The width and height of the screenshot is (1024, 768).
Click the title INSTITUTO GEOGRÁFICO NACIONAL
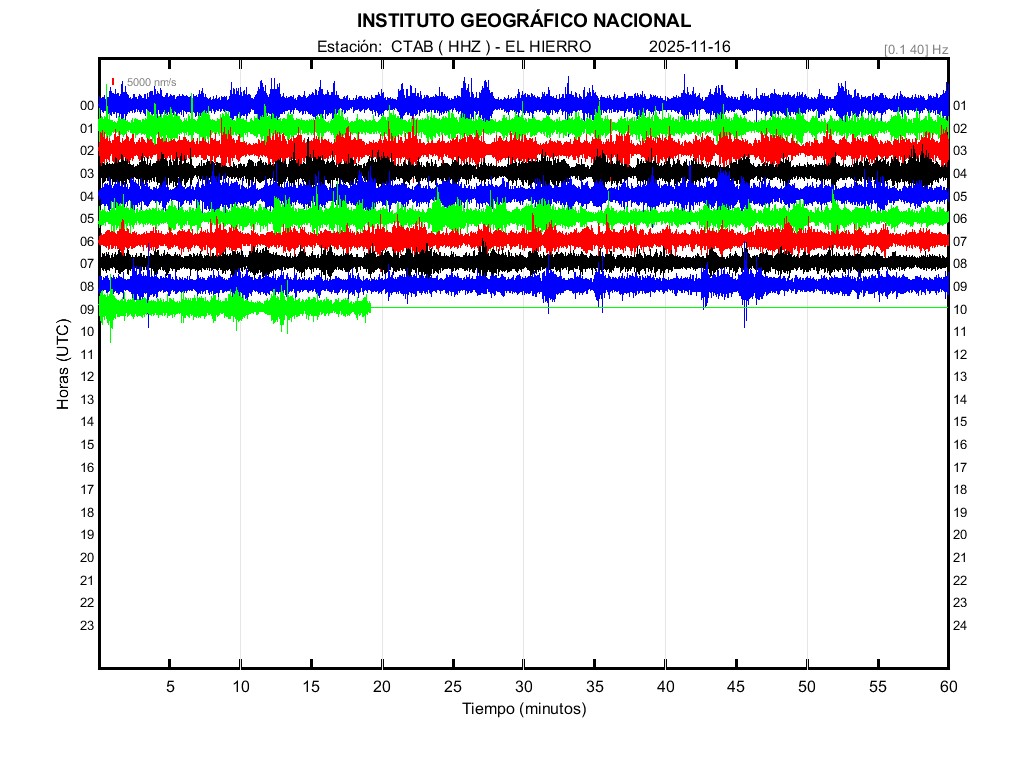523,20
